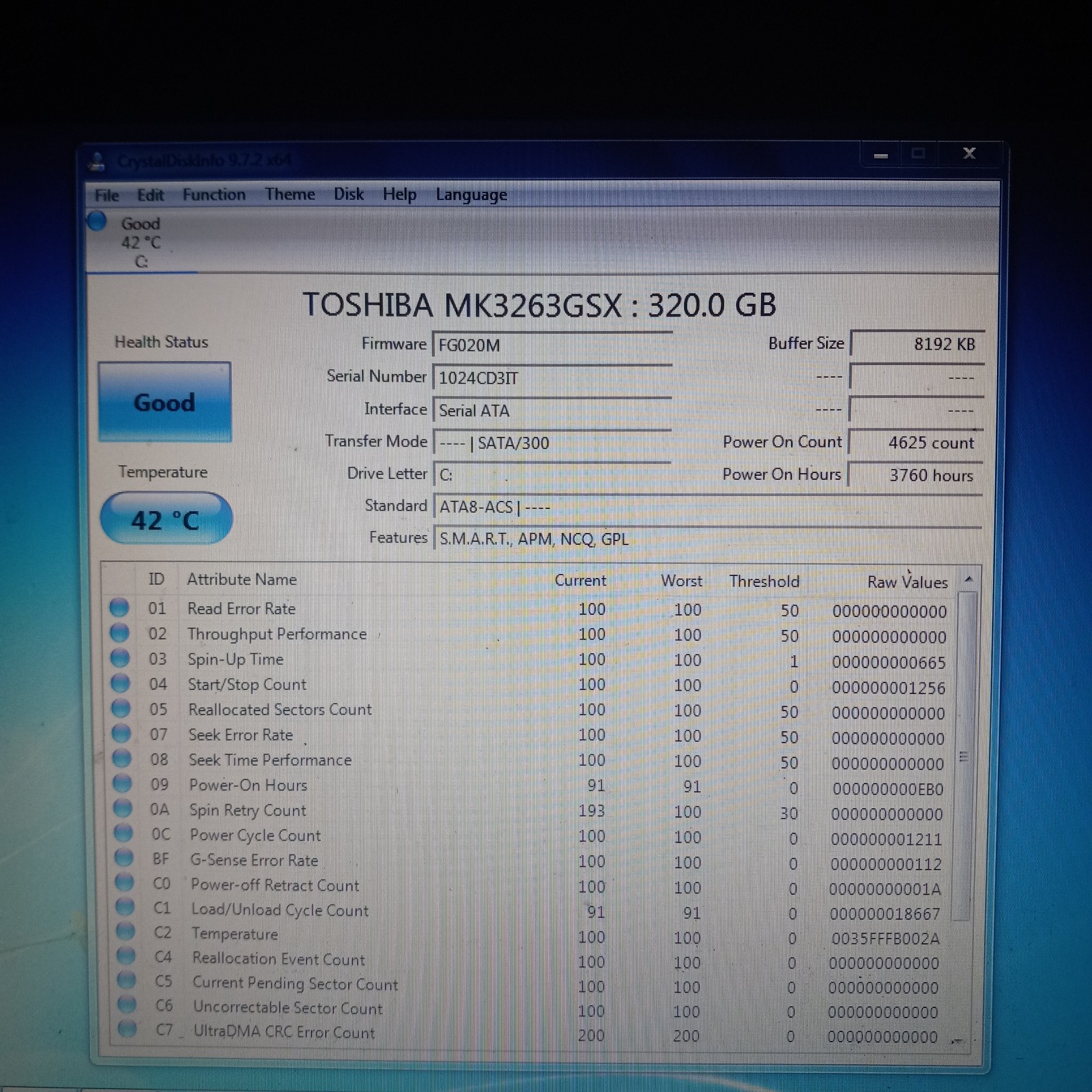
Task: Select the Spin-Up Time attribute name
Action: 235,659
